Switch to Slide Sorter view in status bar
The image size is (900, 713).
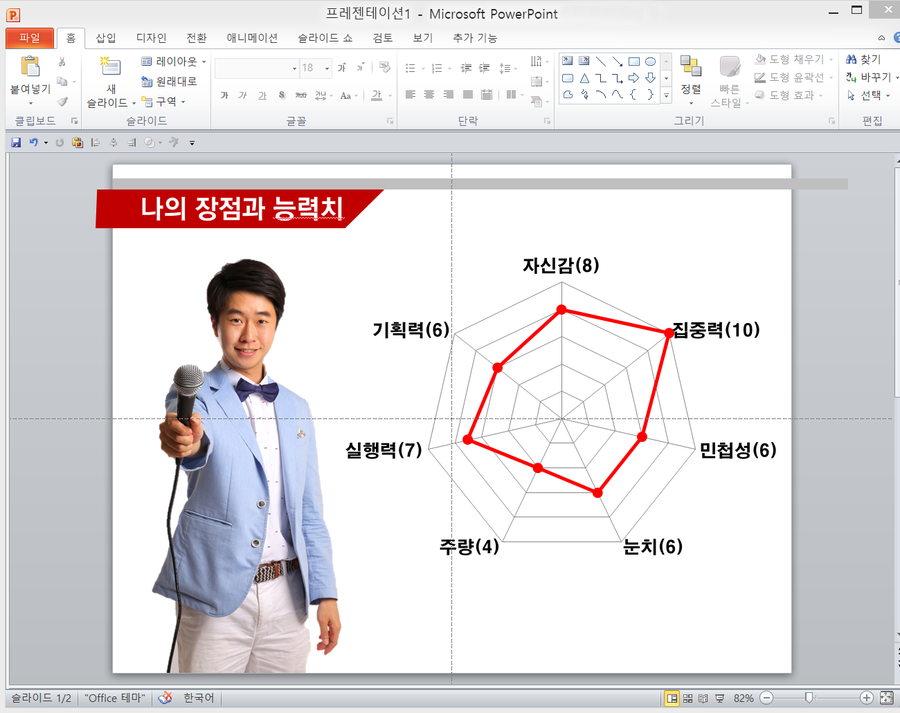tap(688, 697)
